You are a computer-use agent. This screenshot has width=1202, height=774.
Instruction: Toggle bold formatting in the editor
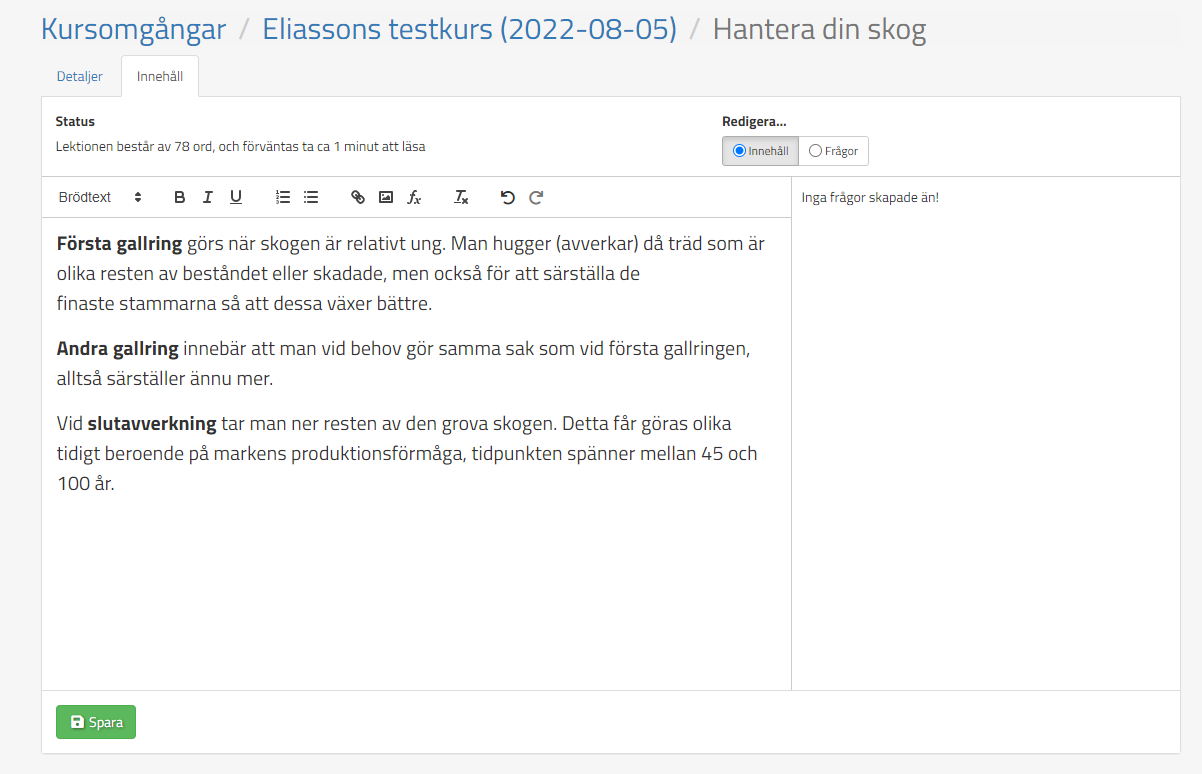(x=180, y=197)
